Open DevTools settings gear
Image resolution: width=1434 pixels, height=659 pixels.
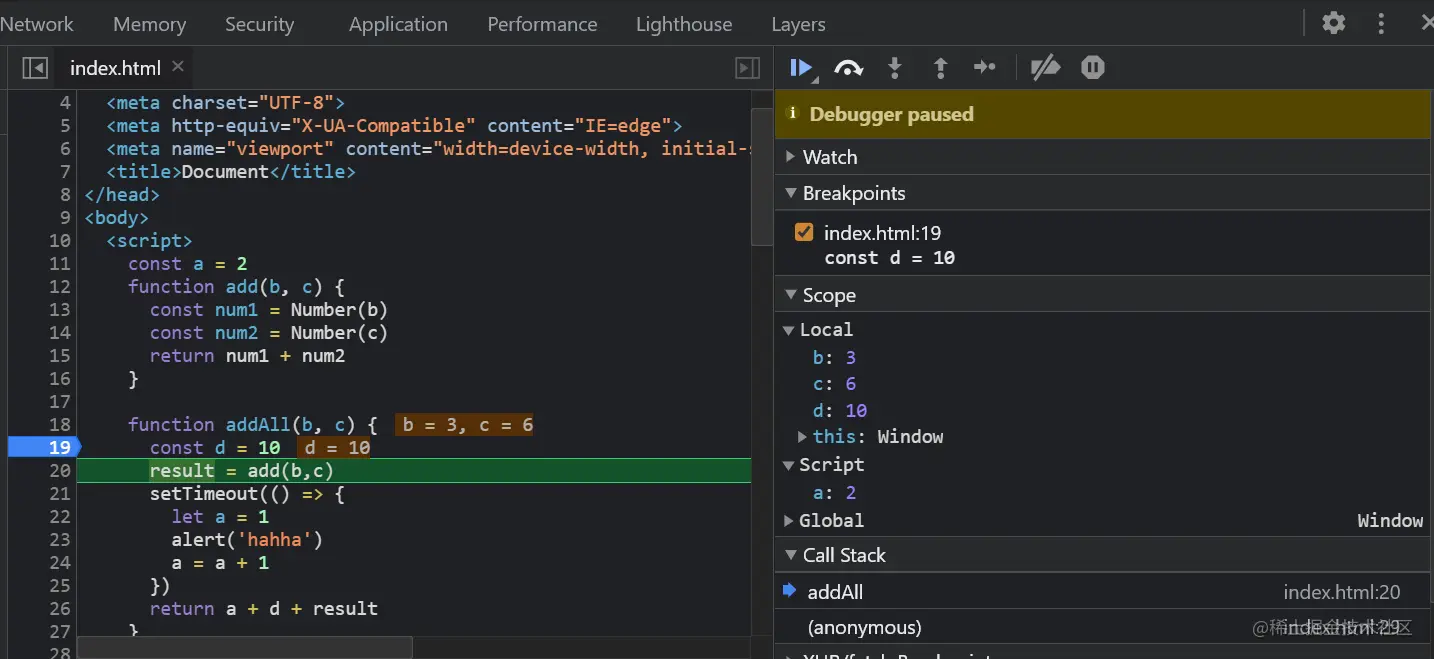tap(1333, 23)
